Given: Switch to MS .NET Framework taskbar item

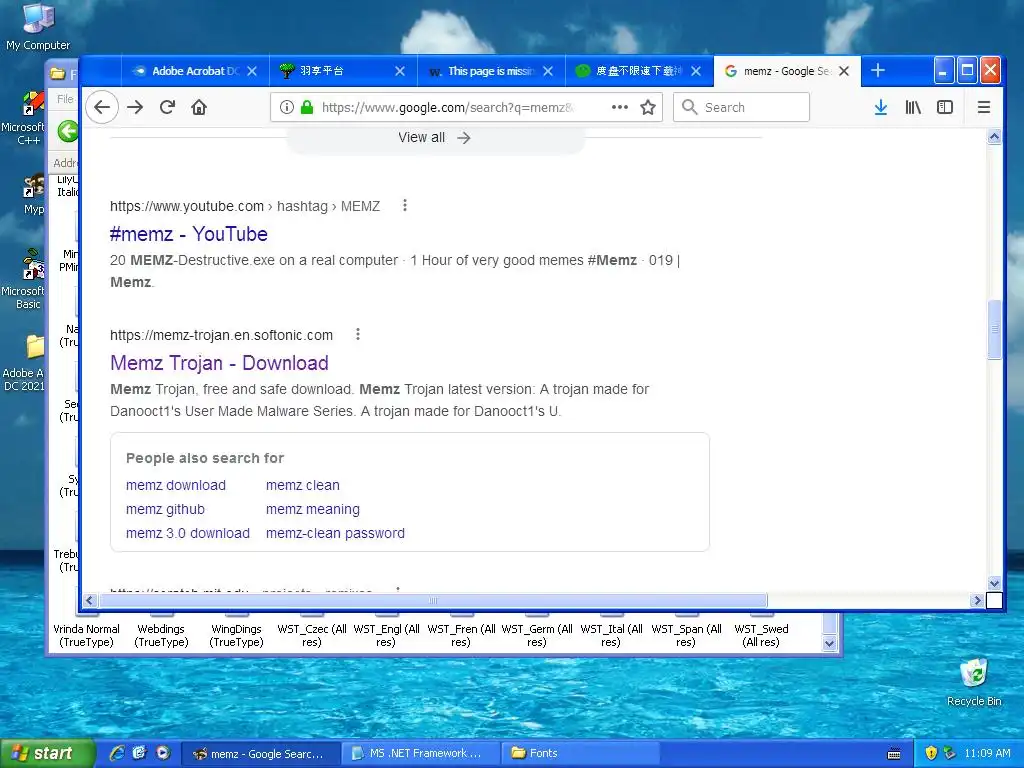Looking at the screenshot, I should (419, 753).
